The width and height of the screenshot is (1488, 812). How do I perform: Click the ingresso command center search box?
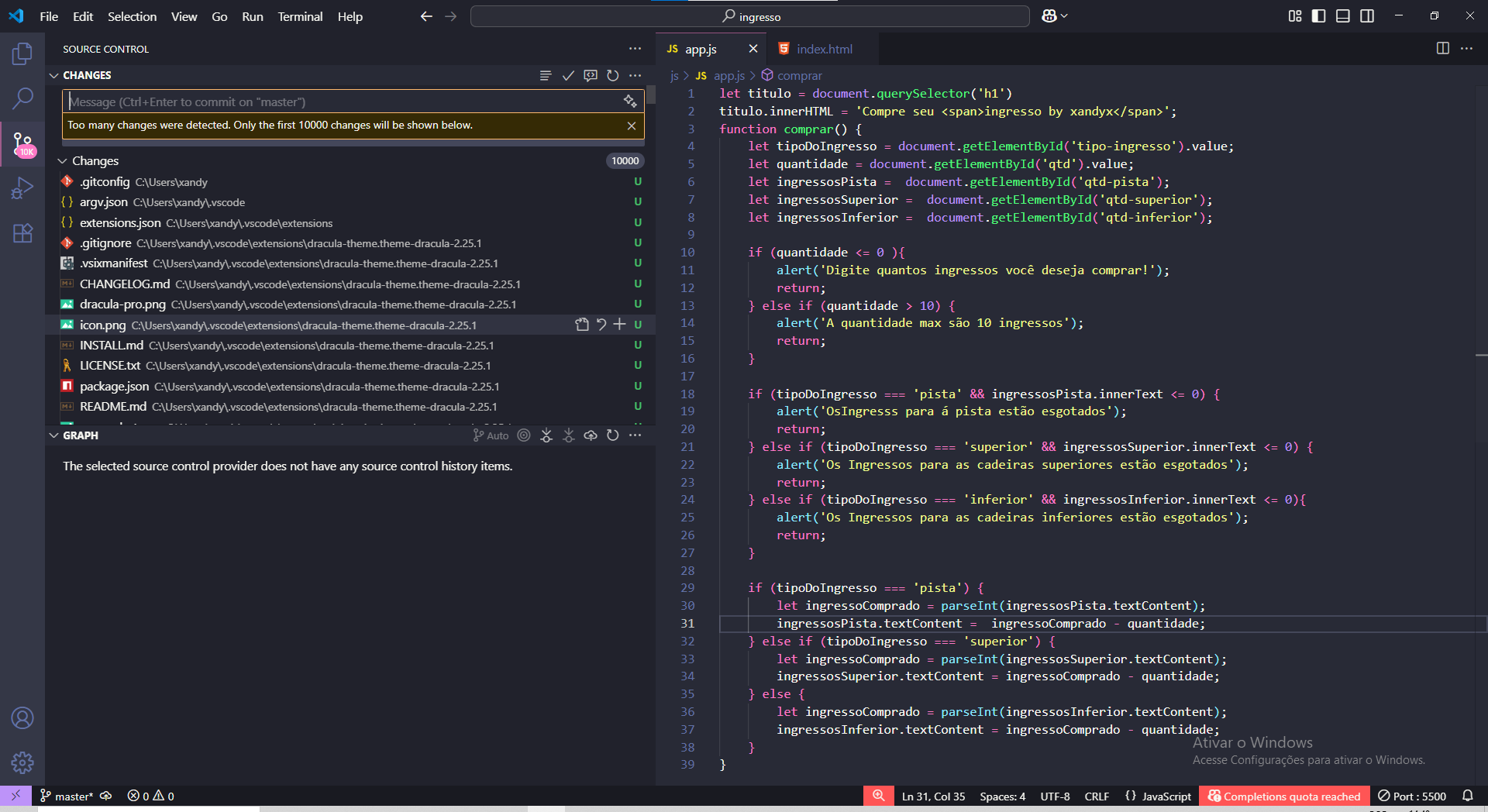pyautogui.click(x=750, y=16)
